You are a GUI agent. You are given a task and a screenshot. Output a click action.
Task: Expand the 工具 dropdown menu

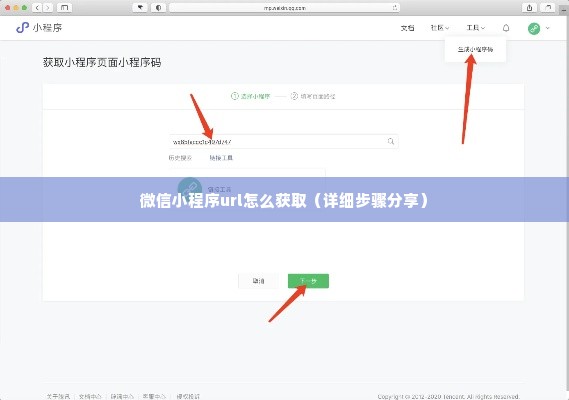pyautogui.click(x=475, y=28)
